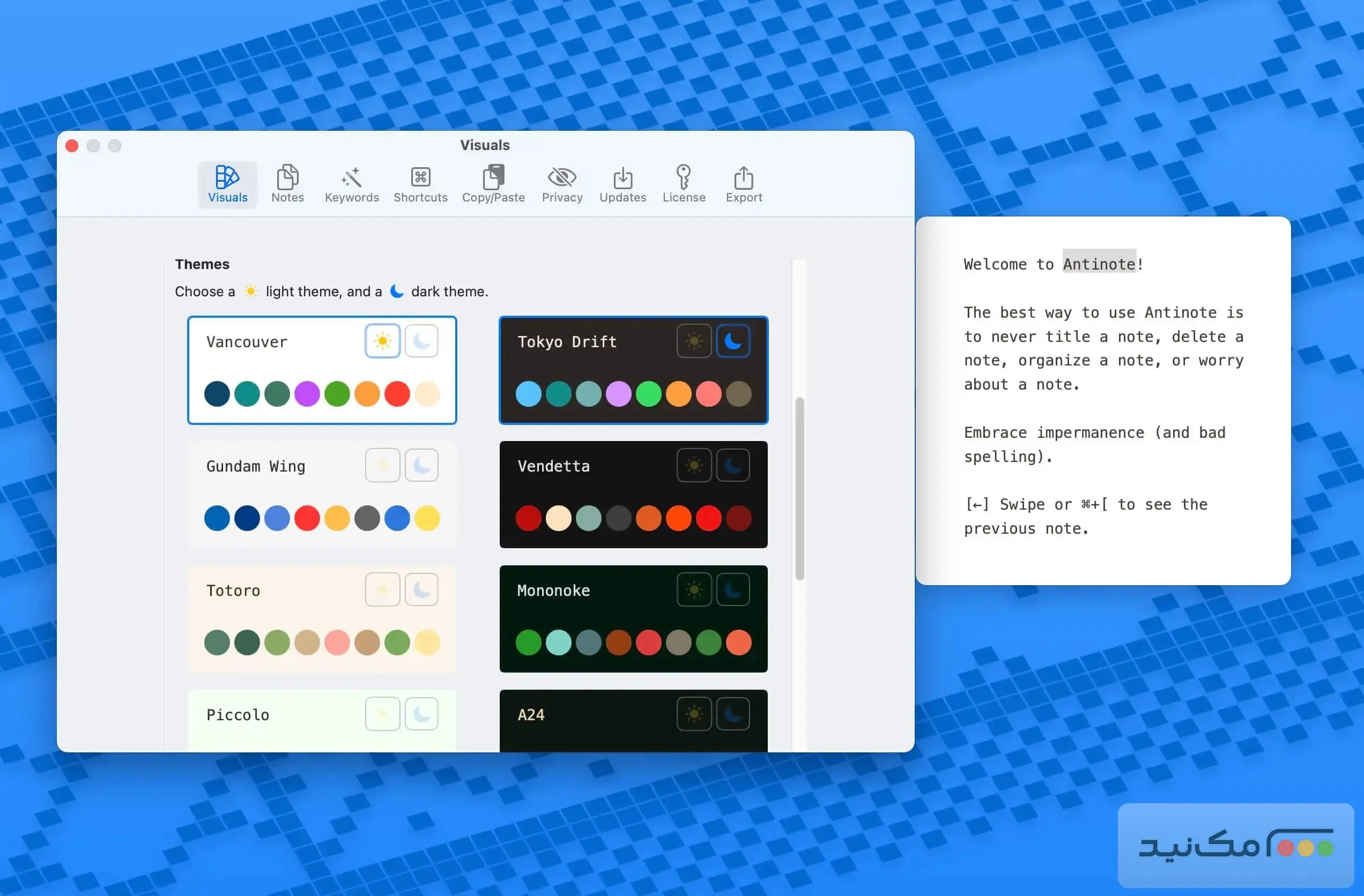Switch to the Visuals tab
This screenshot has width=1364, height=896.
coord(227,183)
